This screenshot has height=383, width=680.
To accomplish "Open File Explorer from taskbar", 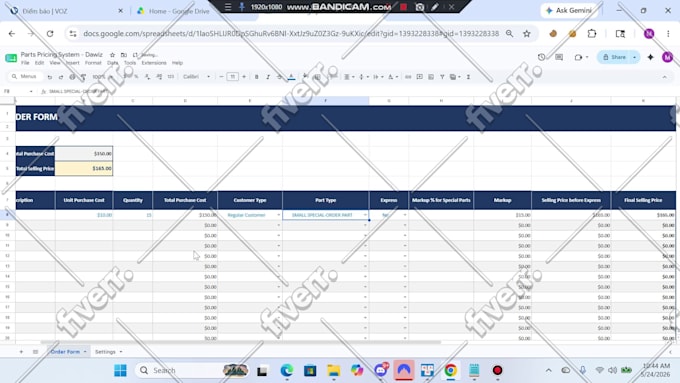I will 333,370.
